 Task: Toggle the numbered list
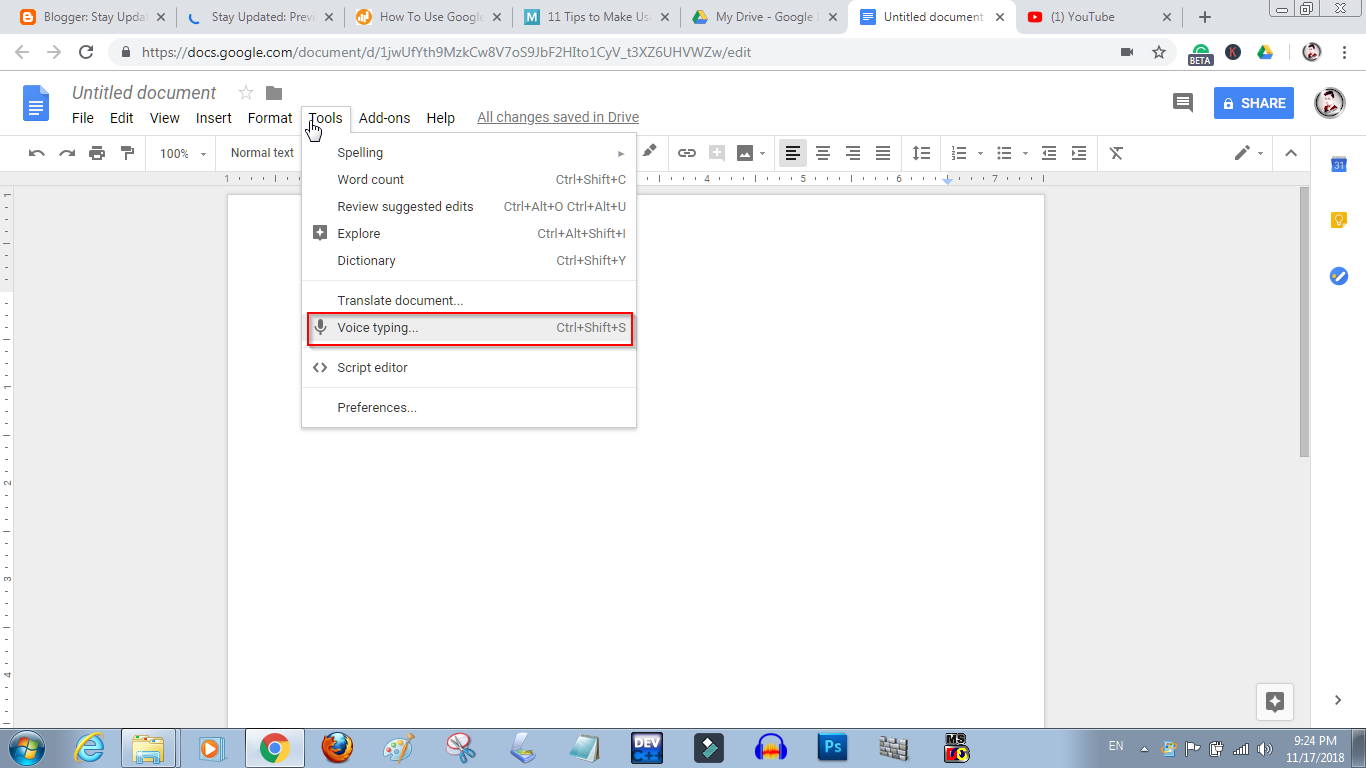(x=961, y=152)
